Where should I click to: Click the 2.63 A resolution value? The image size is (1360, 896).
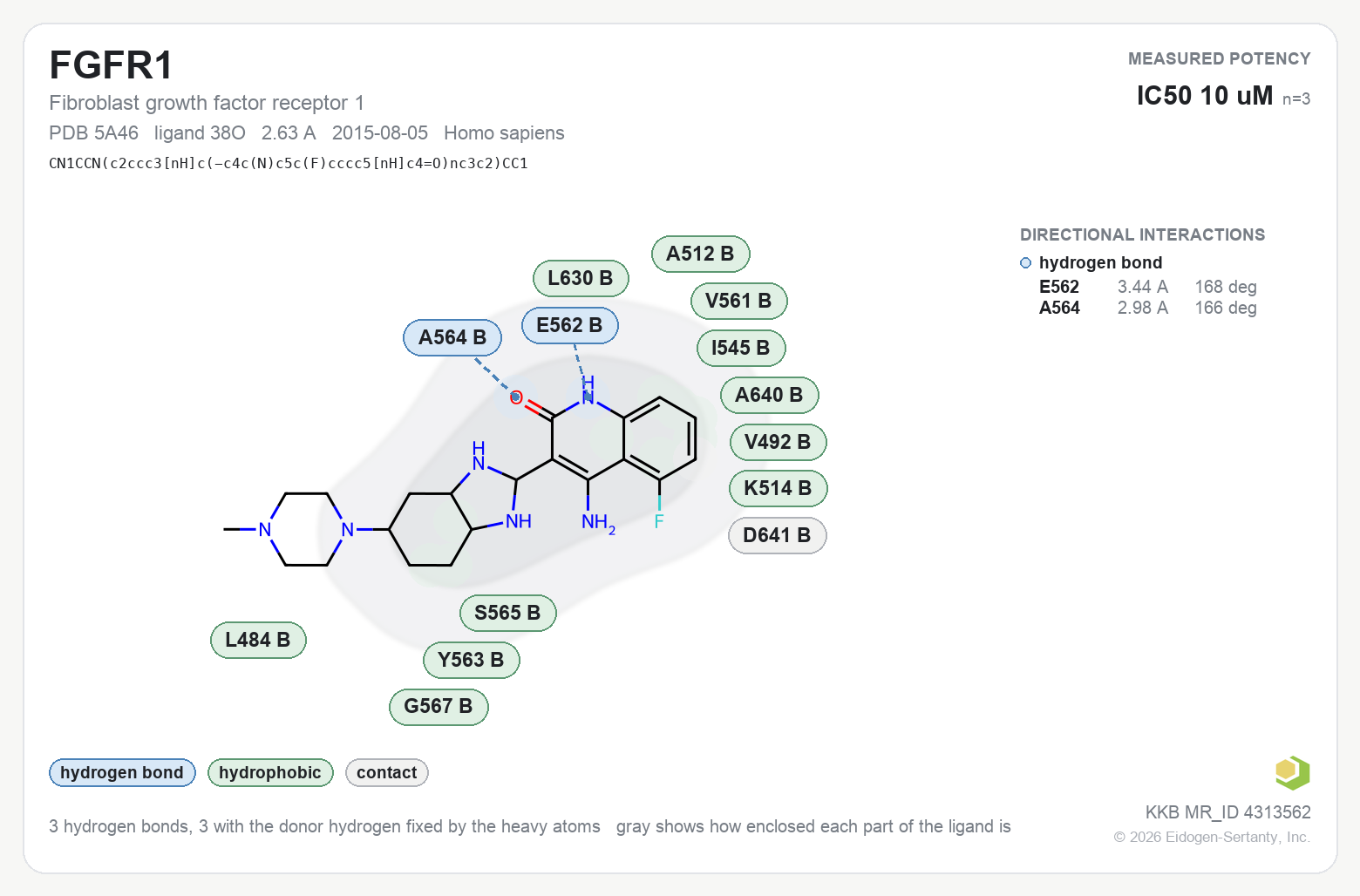[289, 132]
